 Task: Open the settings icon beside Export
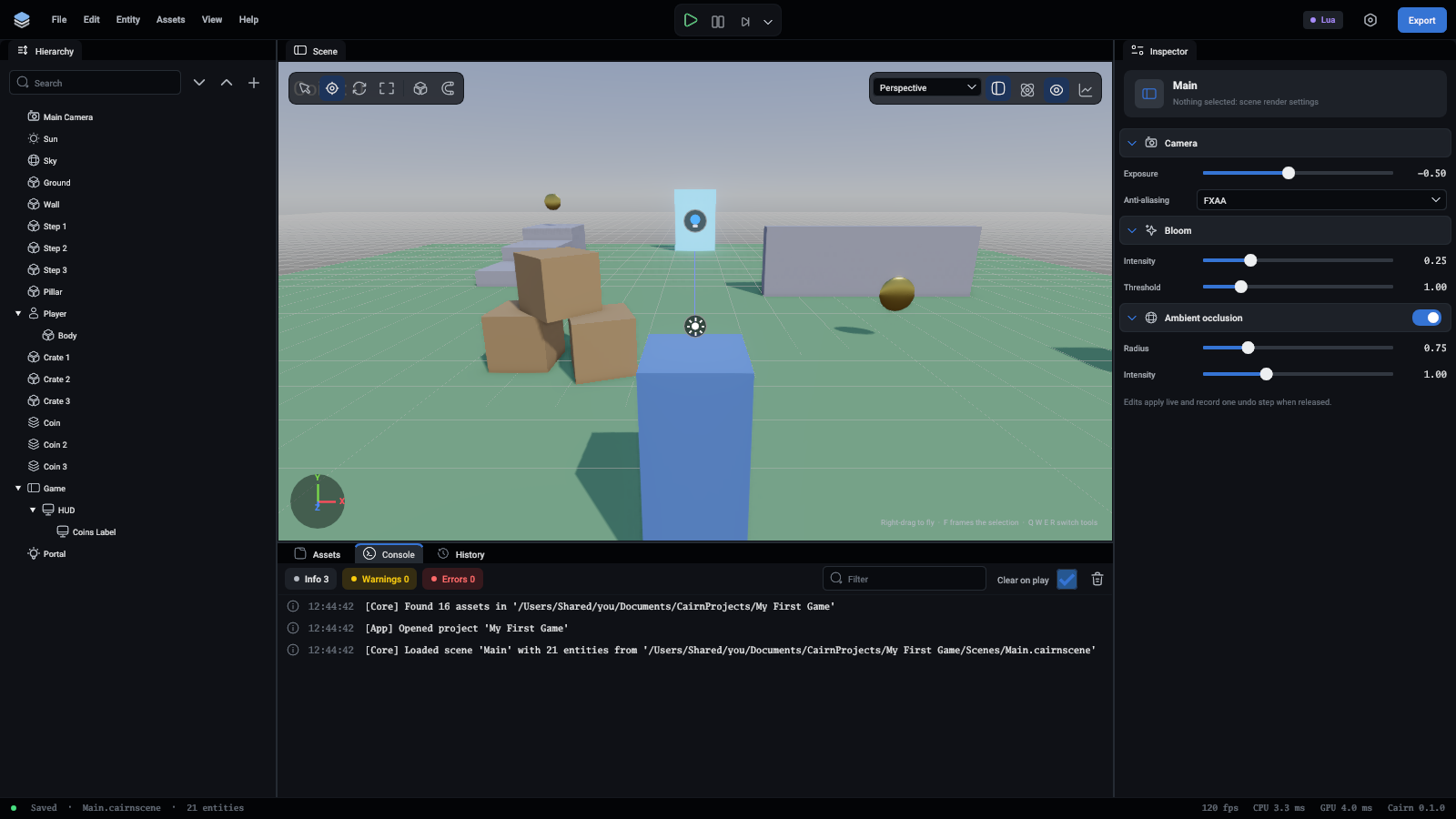pyautogui.click(x=1370, y=20)
